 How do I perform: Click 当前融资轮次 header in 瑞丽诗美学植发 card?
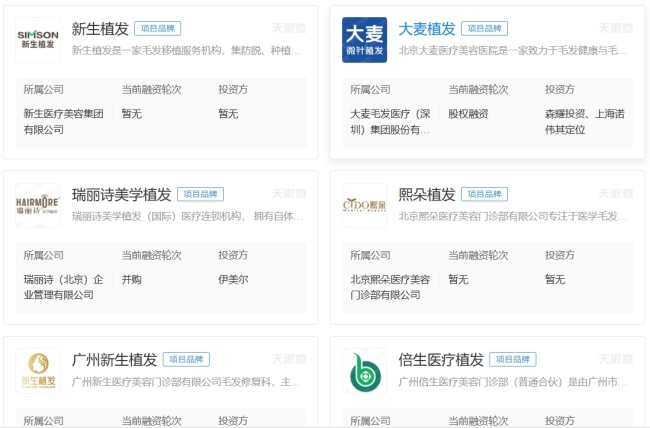click(x=151, y=255)
